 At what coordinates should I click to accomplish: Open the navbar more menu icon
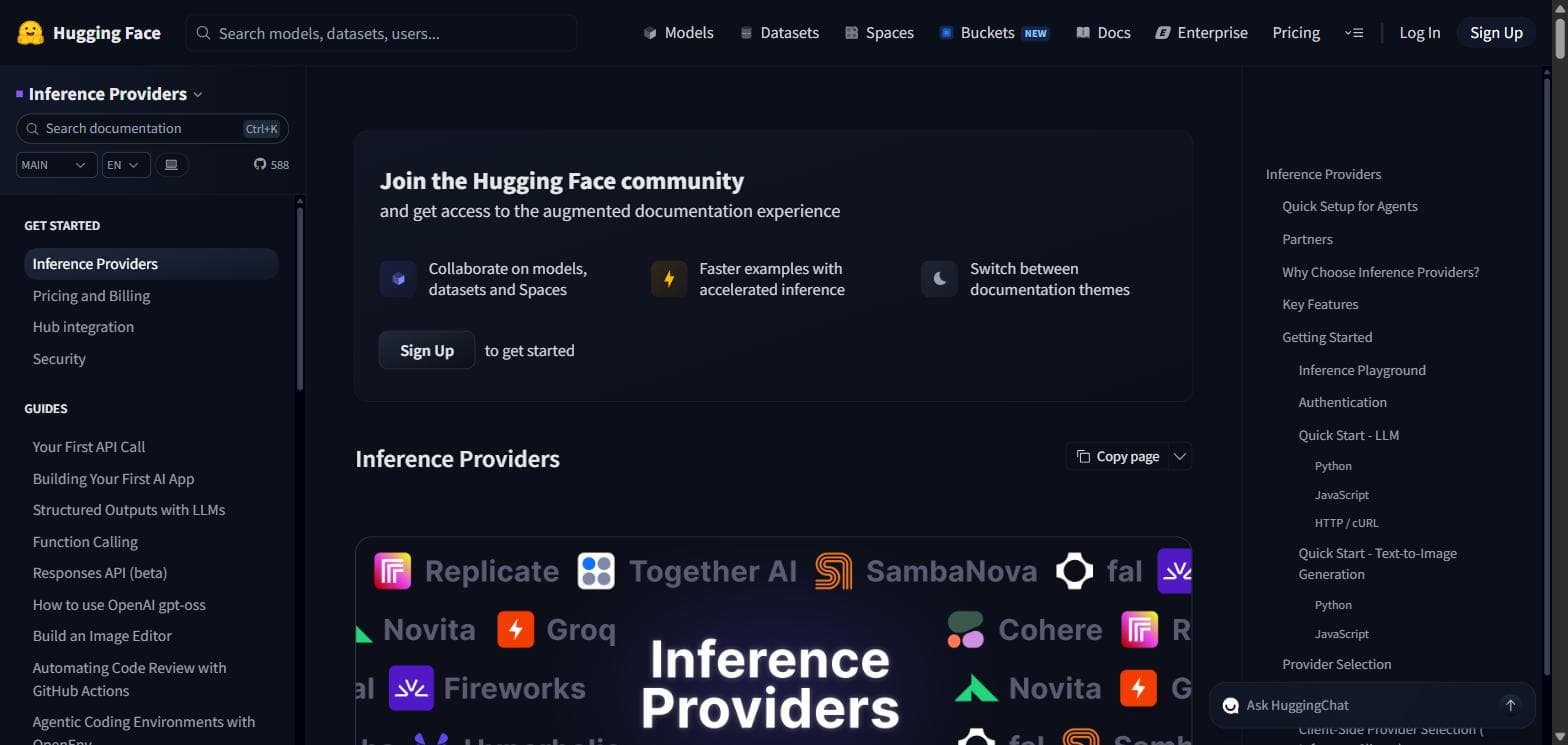(1354, 33)
